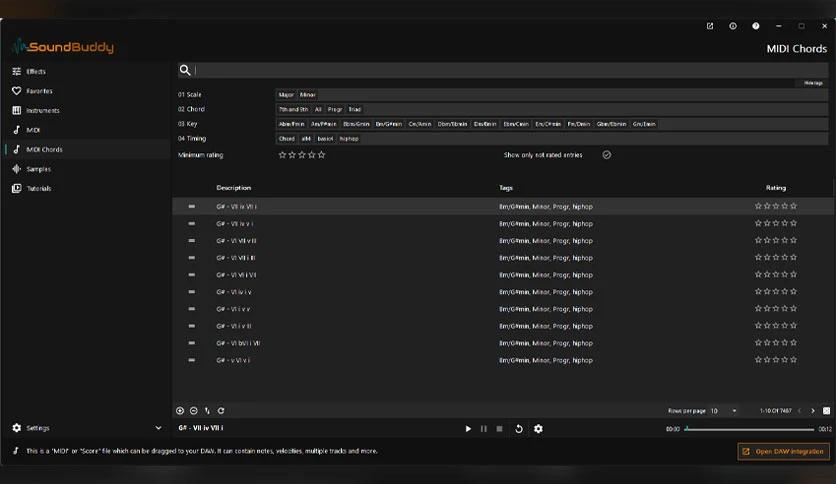Open the Rows per page dropdown
Image resolution: width=836 pixels, height=484 pixels.
724,410
